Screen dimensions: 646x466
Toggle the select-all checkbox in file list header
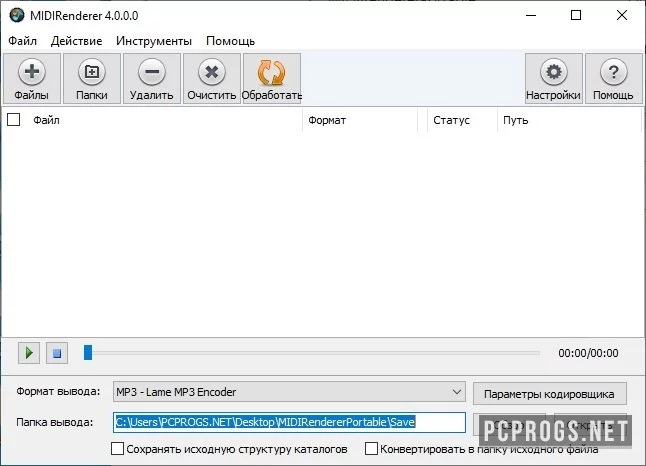(x=14, y=120)
